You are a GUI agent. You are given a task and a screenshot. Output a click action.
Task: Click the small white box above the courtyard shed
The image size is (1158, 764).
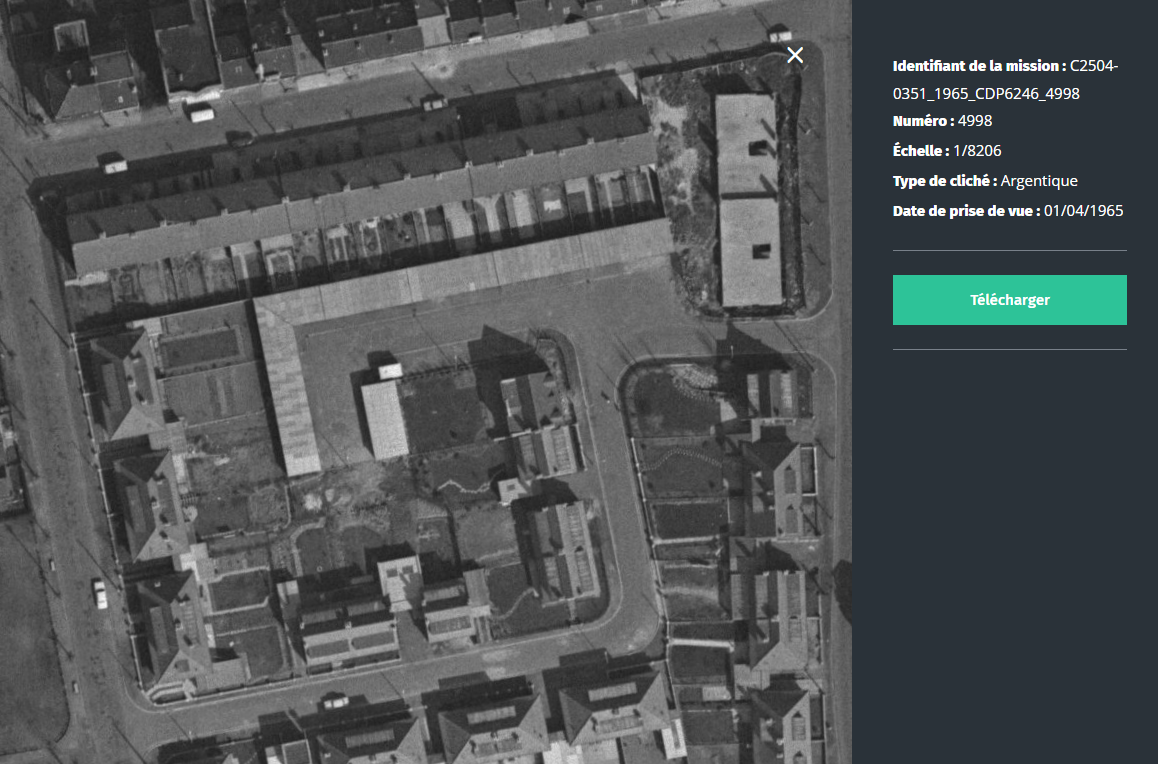pos(389,371)
